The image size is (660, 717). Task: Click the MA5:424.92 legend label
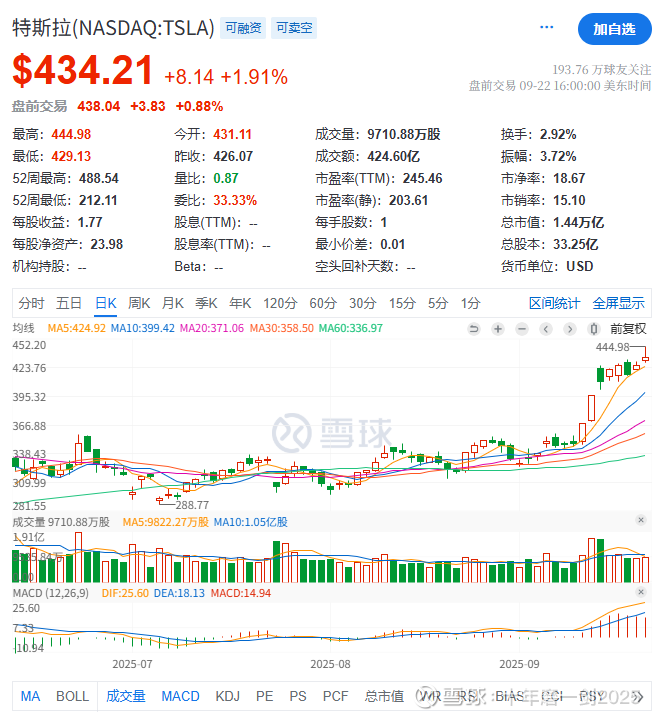(x=76, y=328)
